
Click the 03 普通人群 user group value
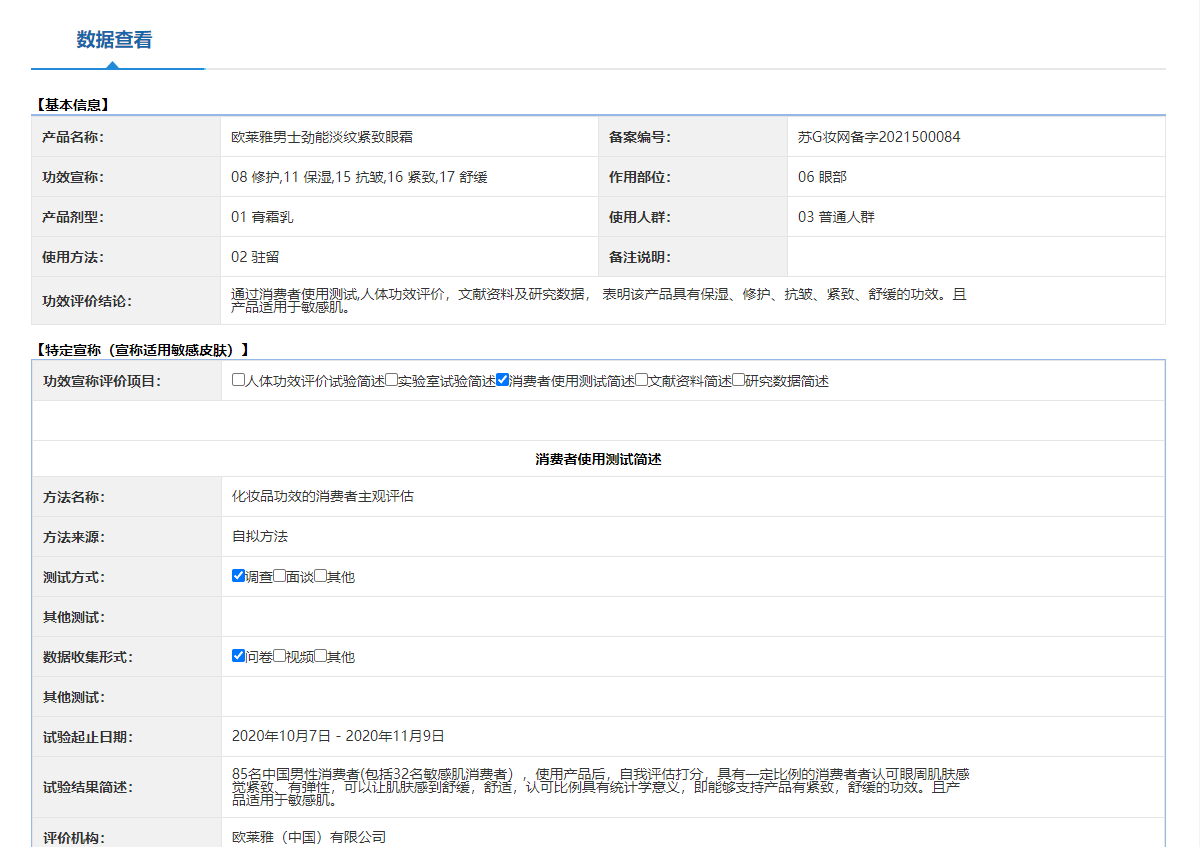836,217
